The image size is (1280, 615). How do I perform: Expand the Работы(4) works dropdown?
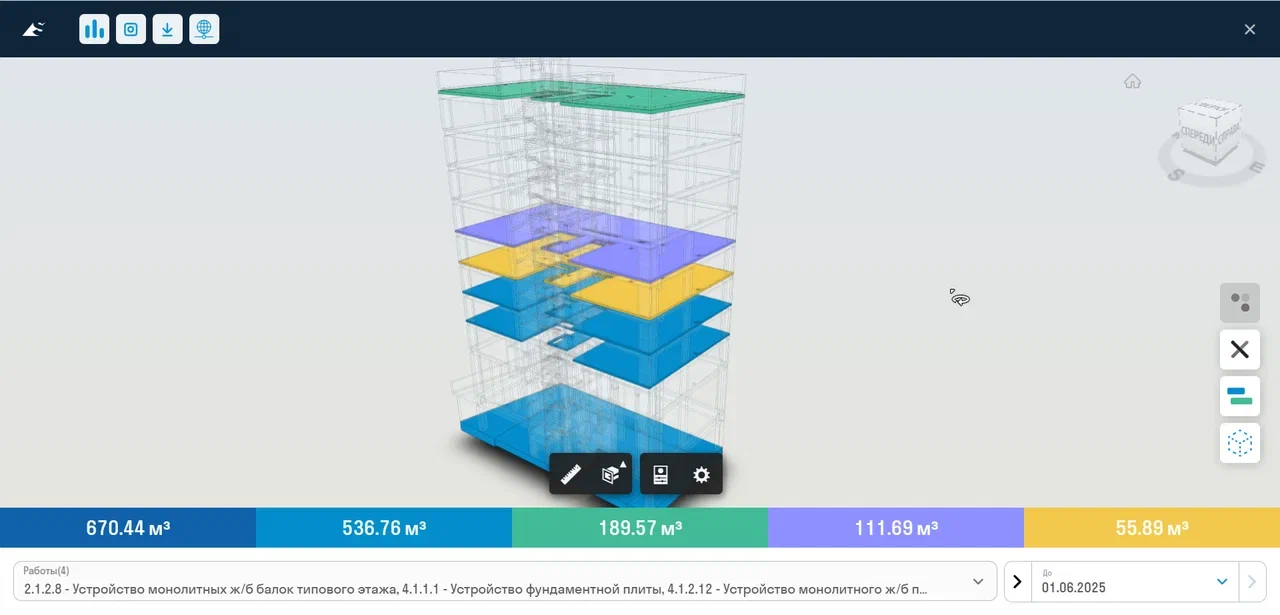pyautogui.click(x=977, y=581)
